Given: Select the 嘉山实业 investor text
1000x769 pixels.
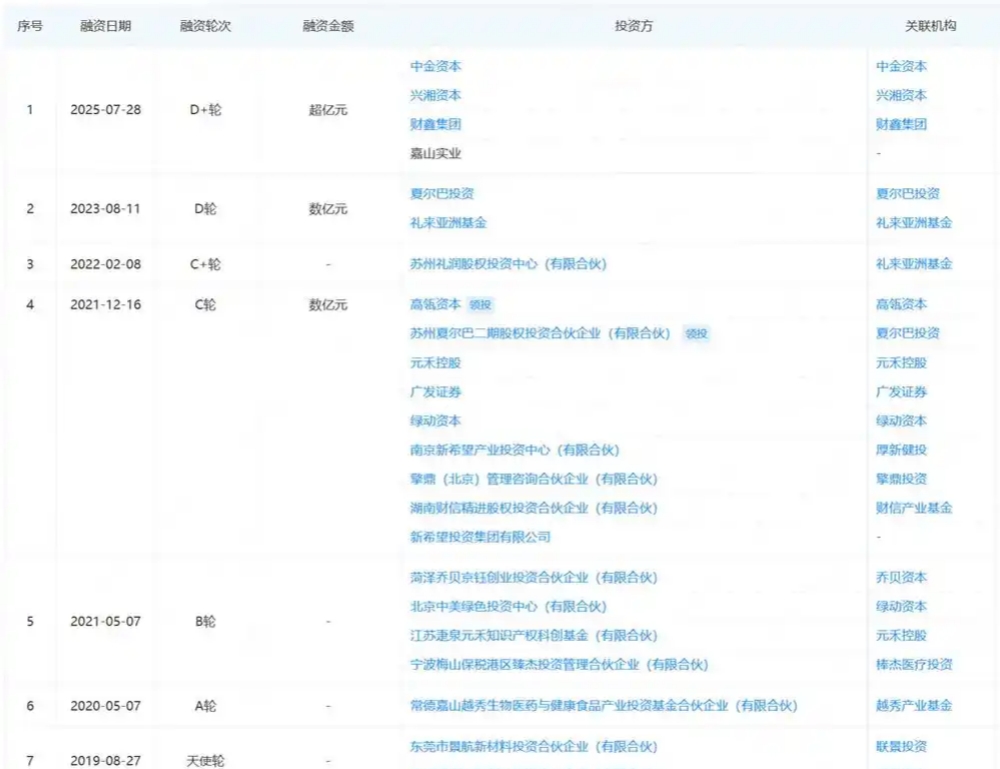Looking at the screenshot, I should (436, 154).
